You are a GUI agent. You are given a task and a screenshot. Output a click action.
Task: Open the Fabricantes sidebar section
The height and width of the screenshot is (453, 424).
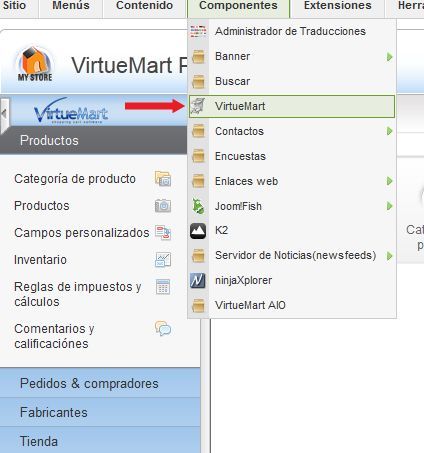pos(100,412)
